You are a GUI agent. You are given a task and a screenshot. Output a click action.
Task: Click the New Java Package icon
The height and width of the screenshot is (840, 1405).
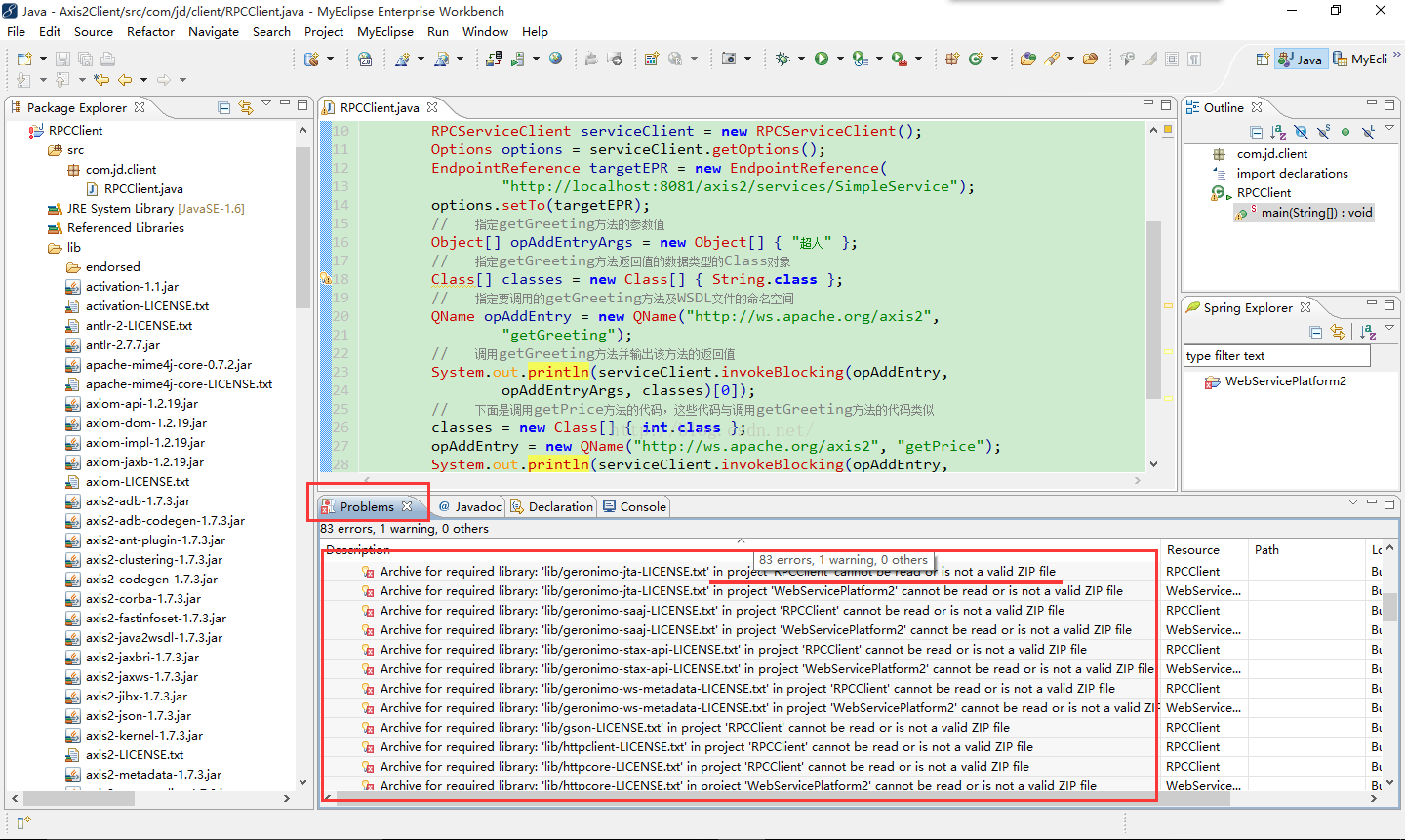[951, 59]
